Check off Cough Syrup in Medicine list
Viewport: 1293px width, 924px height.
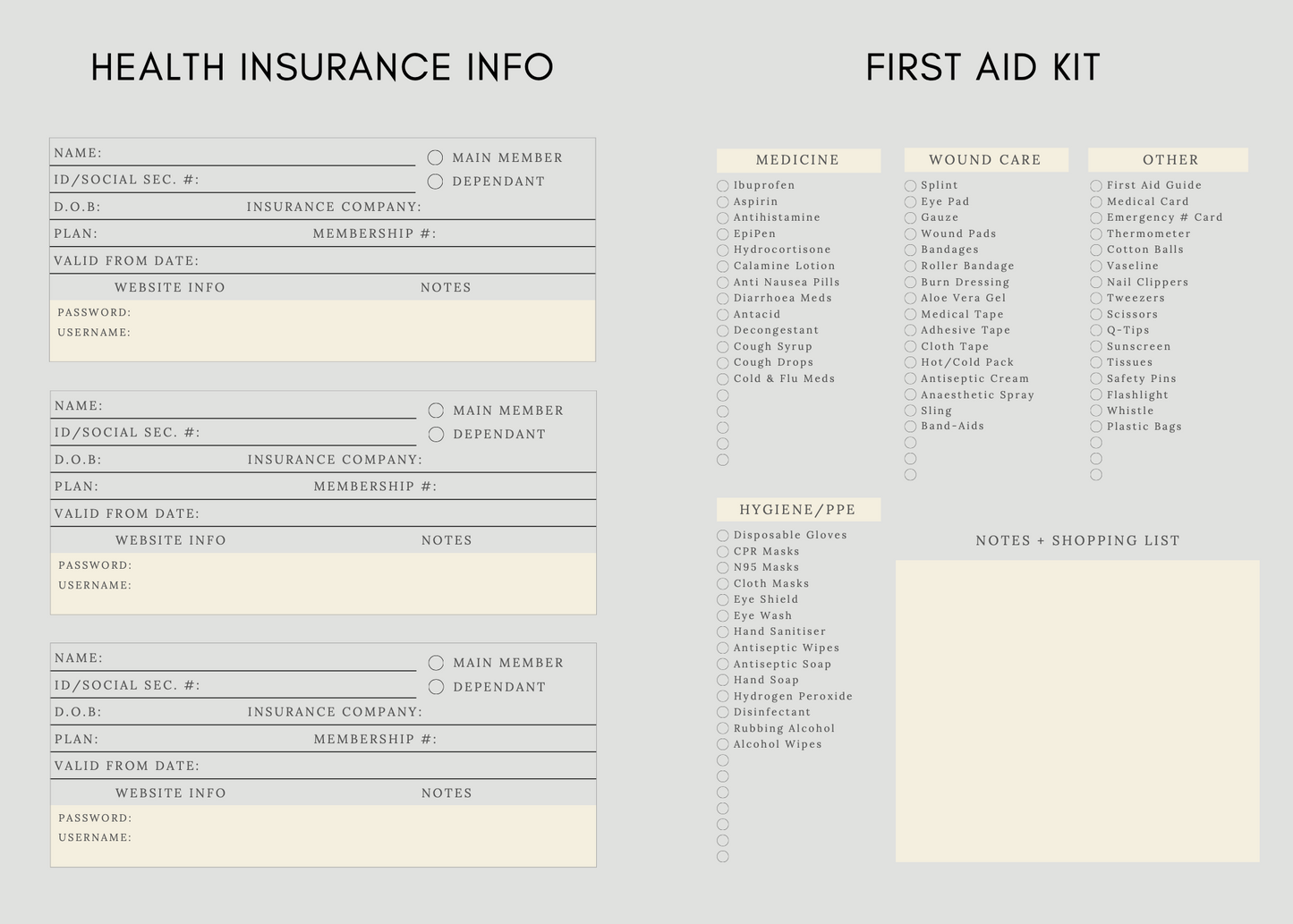[x=723, y=347]
